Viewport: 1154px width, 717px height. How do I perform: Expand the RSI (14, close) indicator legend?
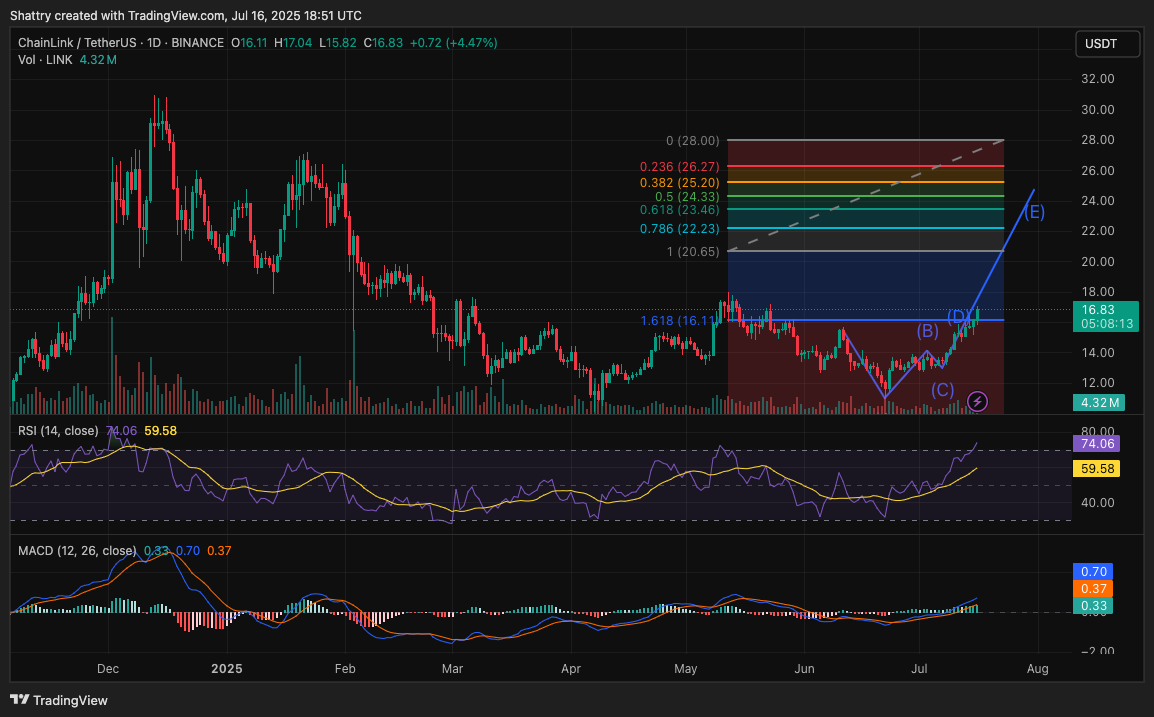[58, 431]
